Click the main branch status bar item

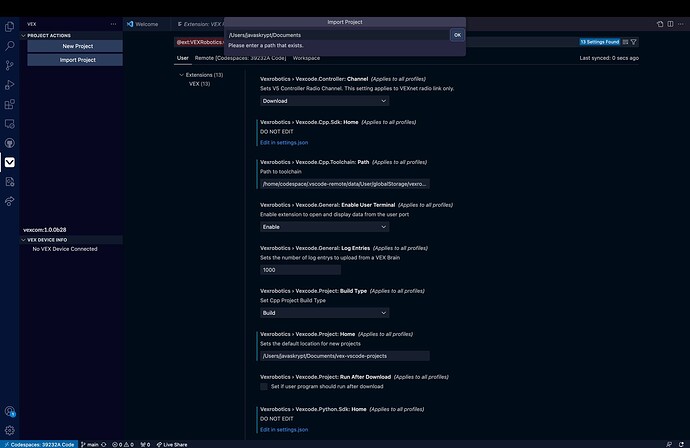point(90,444)
